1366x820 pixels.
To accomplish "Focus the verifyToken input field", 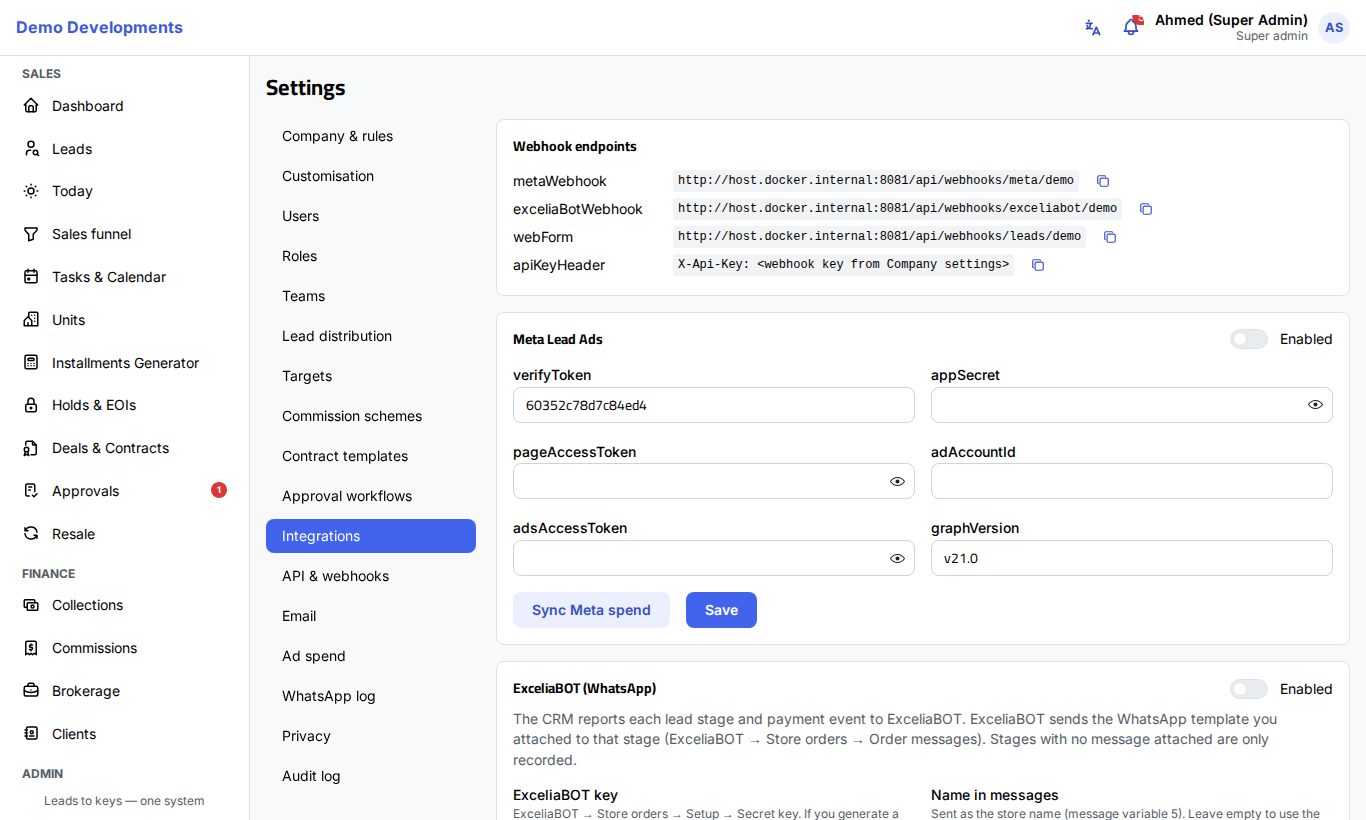I will coord(714,405).
